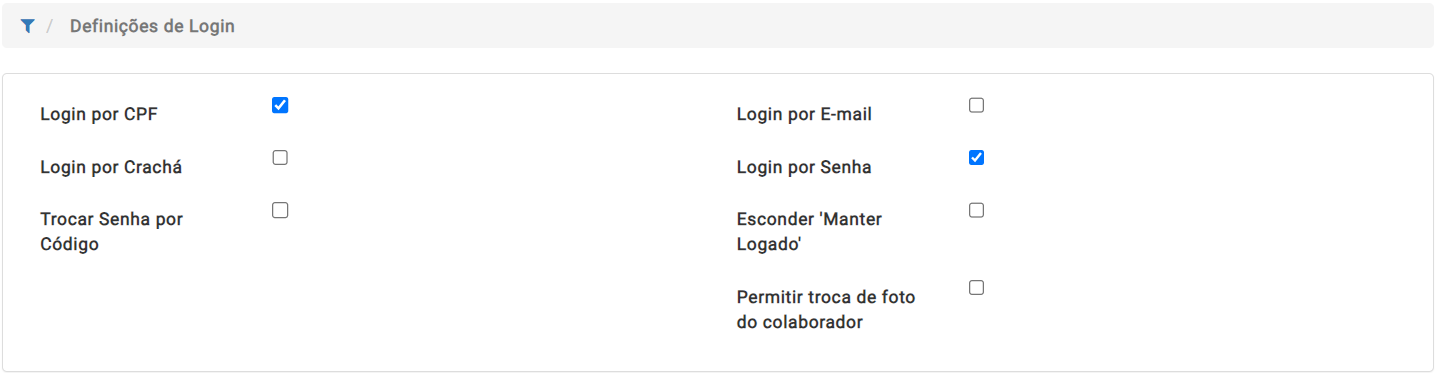
Task: Select the Esconder 'Manter Logado' label
Action: (x=809, y=231)
